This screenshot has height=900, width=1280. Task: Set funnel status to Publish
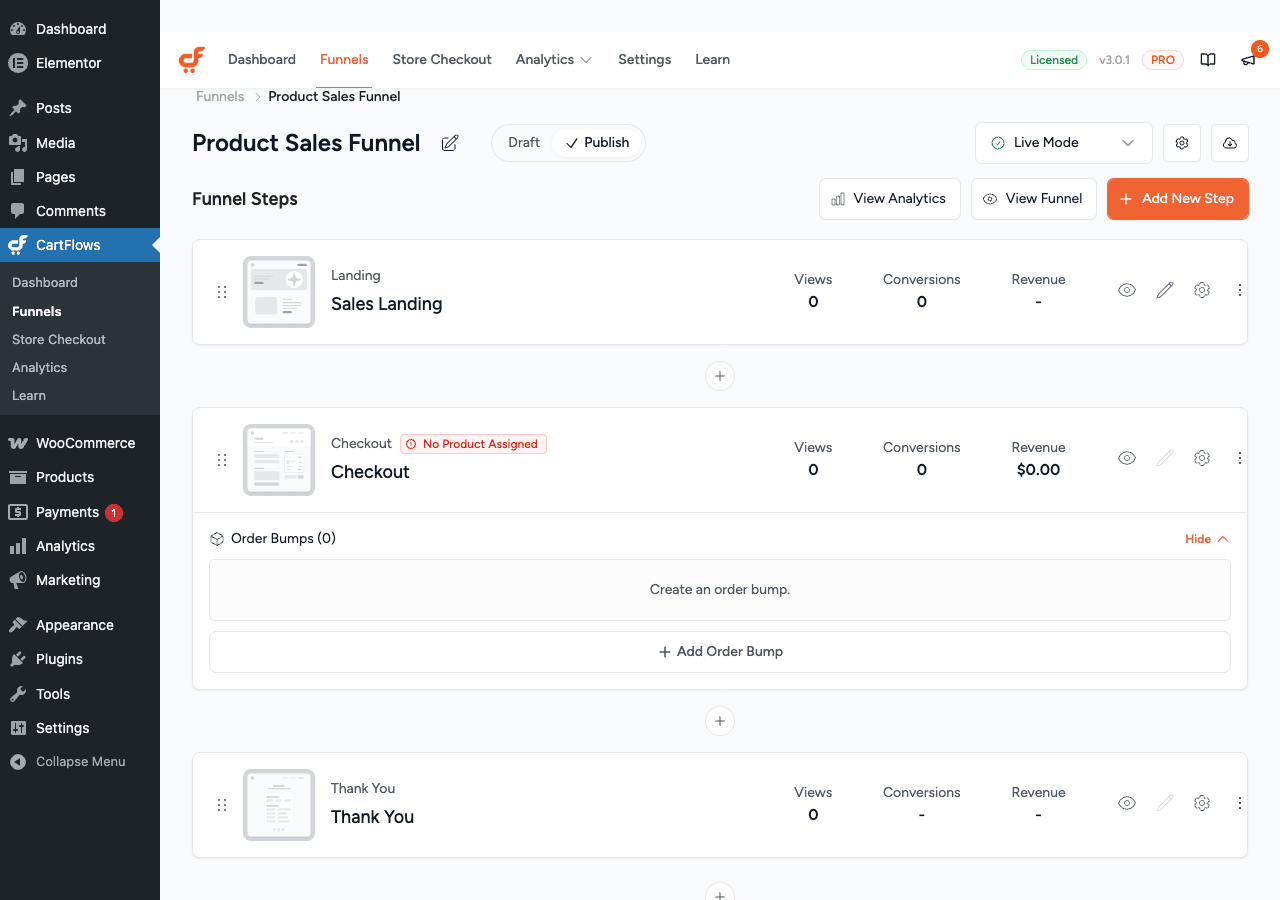coord(598,143)
